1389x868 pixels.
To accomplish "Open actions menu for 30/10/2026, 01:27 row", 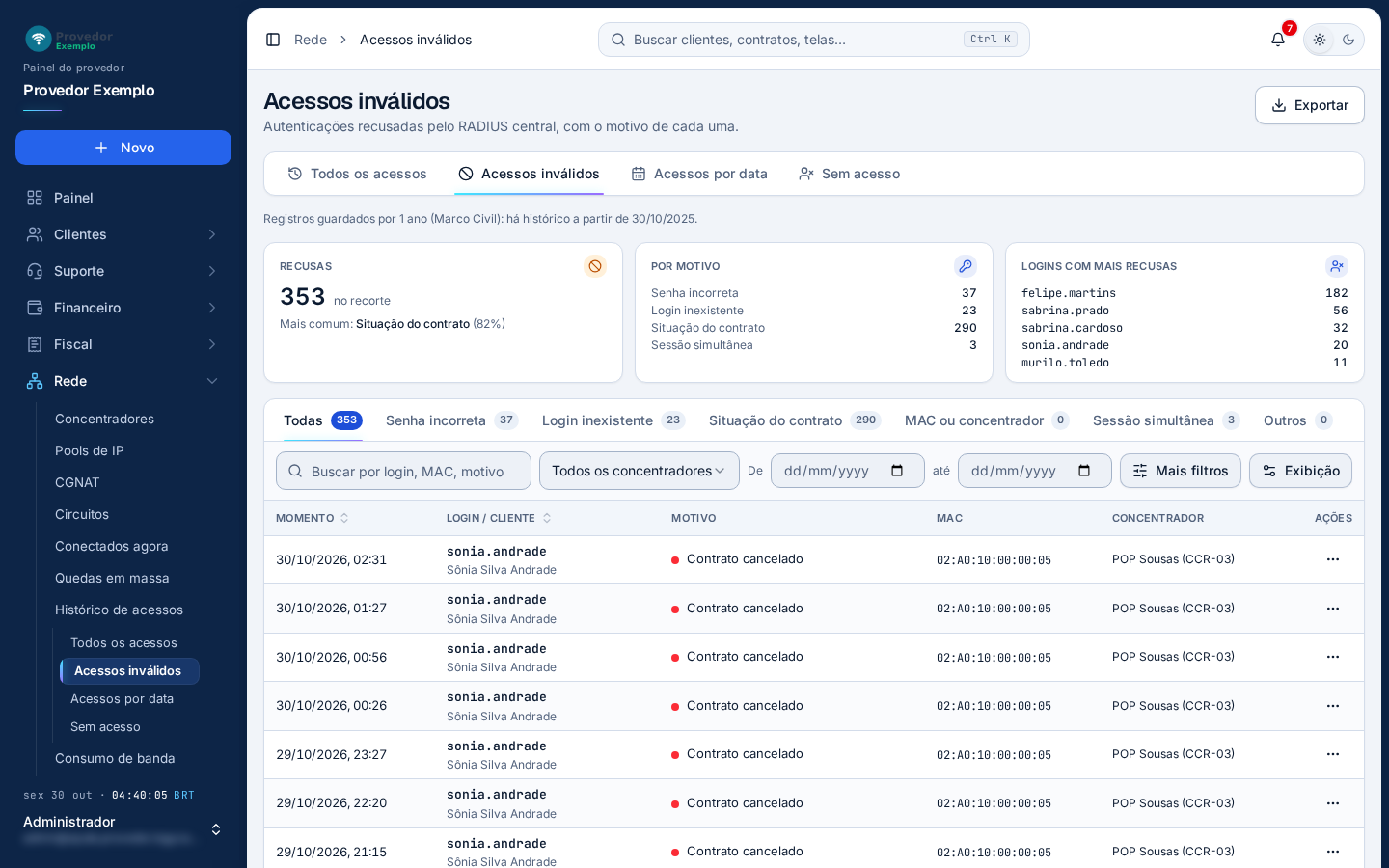I will tap(1333, 609).
